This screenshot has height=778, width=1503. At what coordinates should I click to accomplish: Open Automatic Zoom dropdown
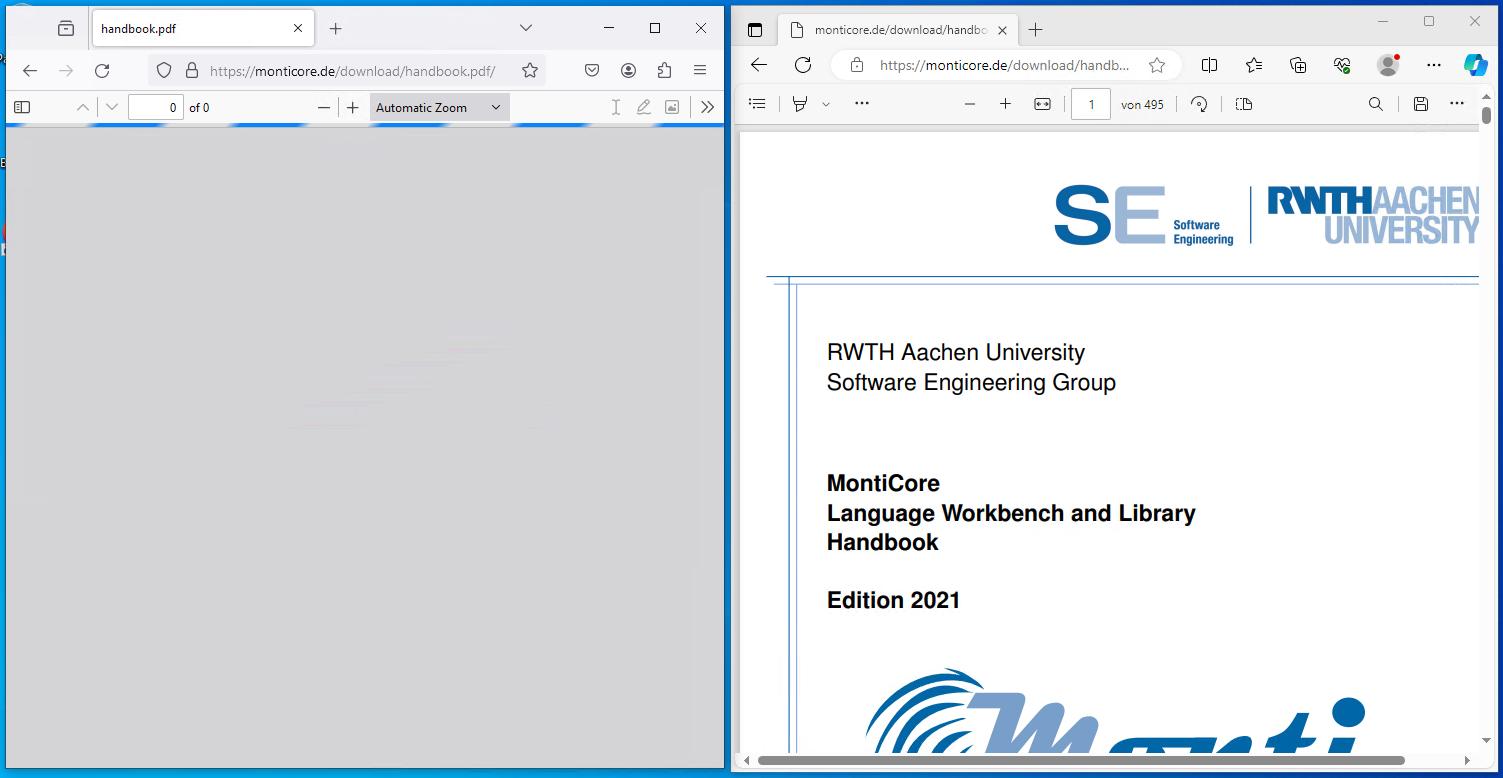pyautogui.click(x=439, y=107)
